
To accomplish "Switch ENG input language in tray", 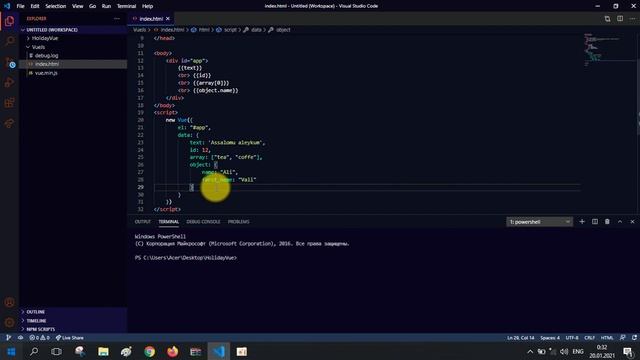I will pos(578,351).
